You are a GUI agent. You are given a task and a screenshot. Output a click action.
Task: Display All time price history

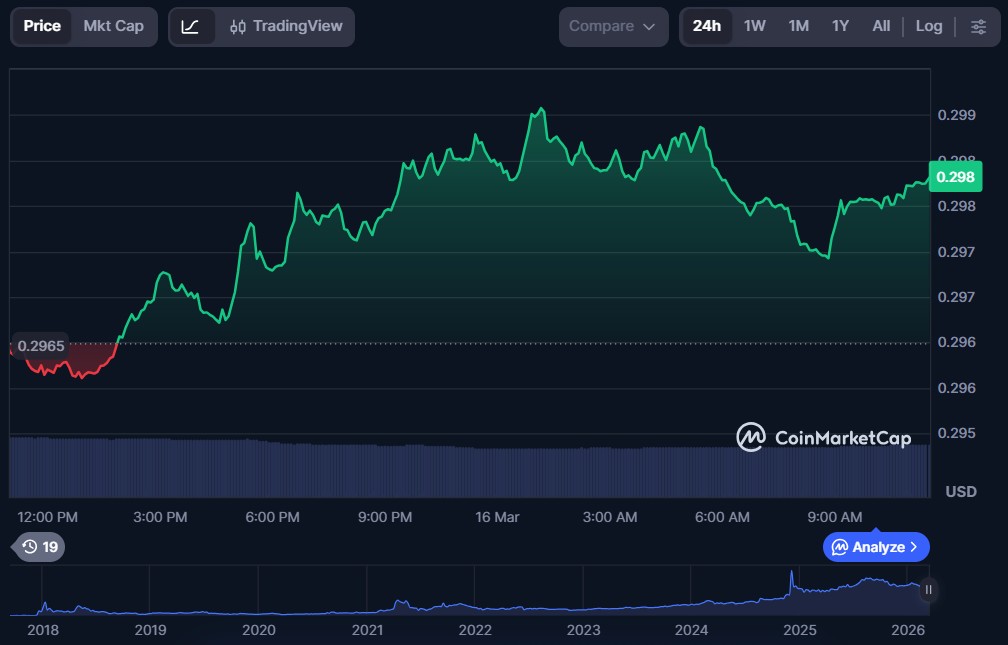pos(880,26)
